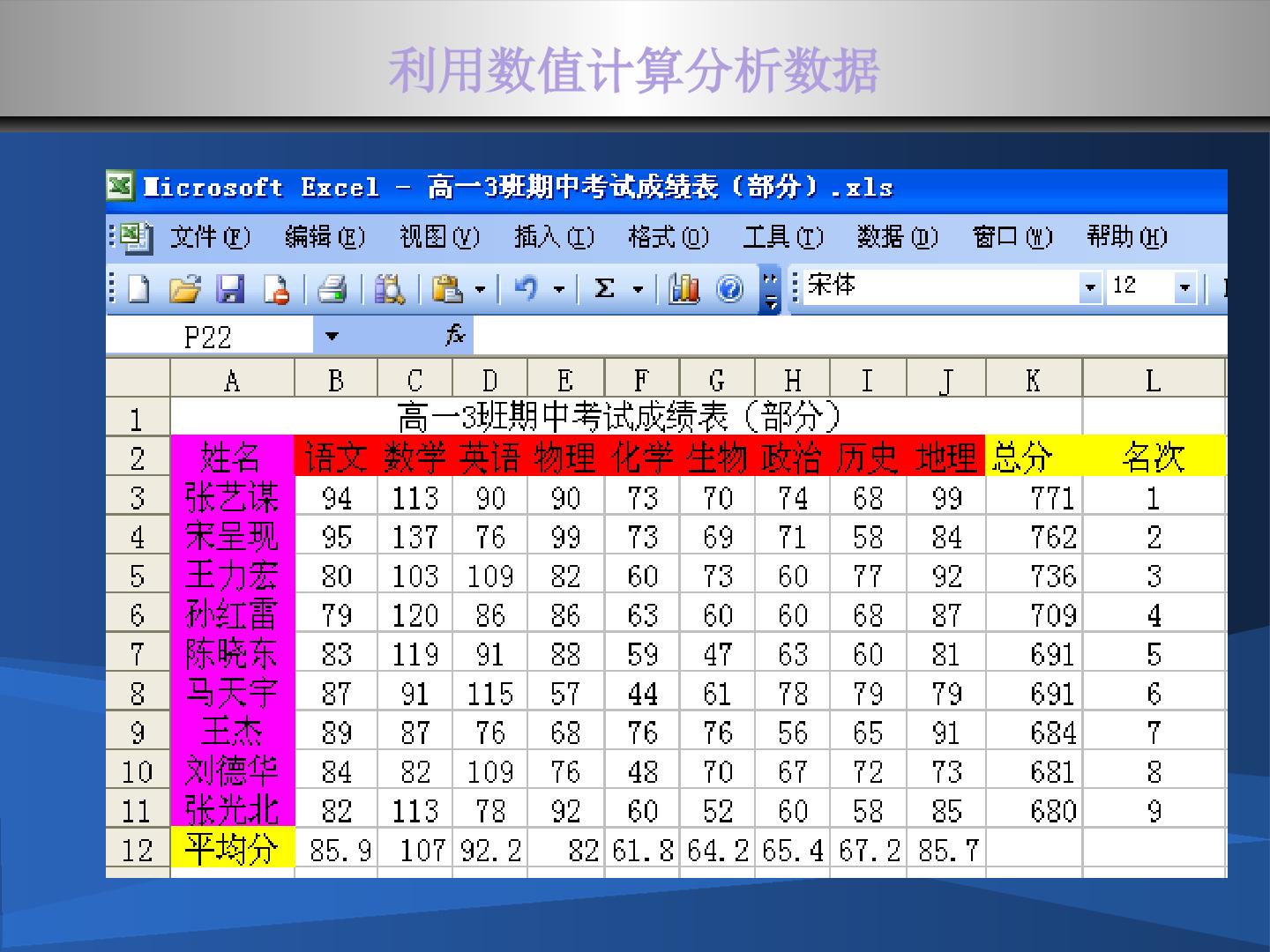1270x952 pixels.
Task: Open the Name Box dropdown arrow next to P22
Action: pos(332,336)
